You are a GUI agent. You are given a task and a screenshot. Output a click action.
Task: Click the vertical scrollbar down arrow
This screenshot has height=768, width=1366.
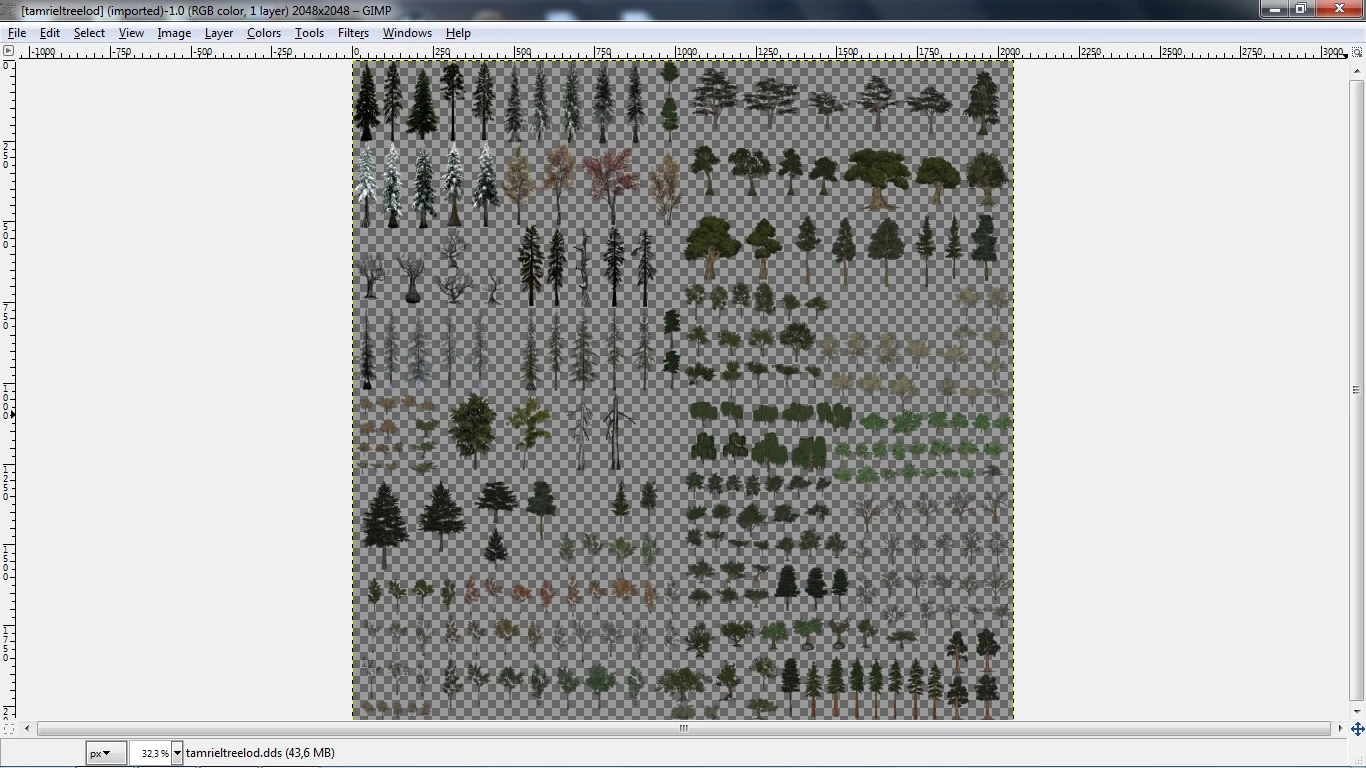click(1357, 712)
